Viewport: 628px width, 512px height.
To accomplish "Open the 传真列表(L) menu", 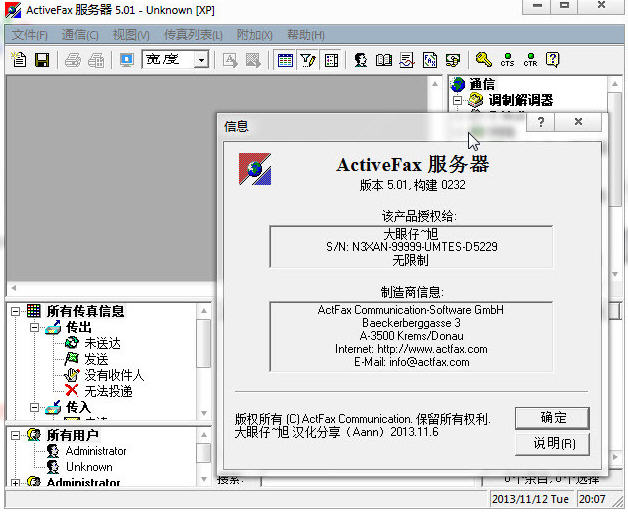I will click(193, 35).
